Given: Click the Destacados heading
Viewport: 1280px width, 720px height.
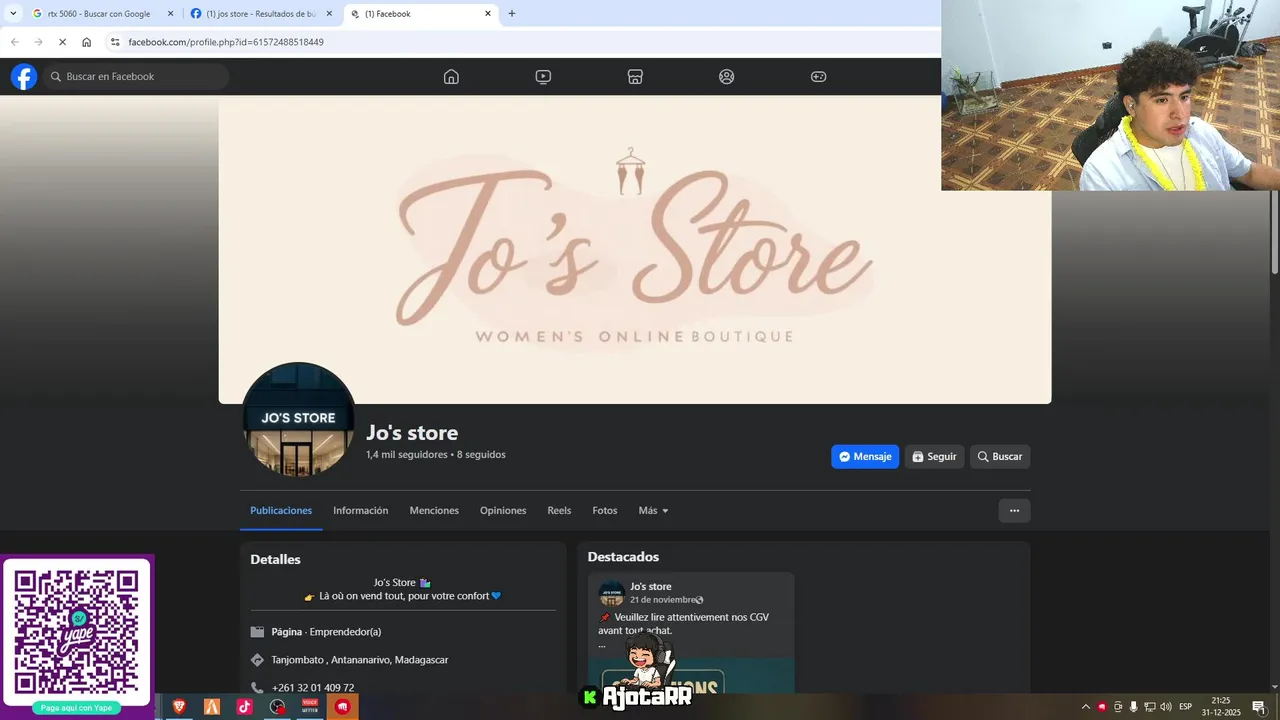Looking at the screenshot, I should 623,557.
